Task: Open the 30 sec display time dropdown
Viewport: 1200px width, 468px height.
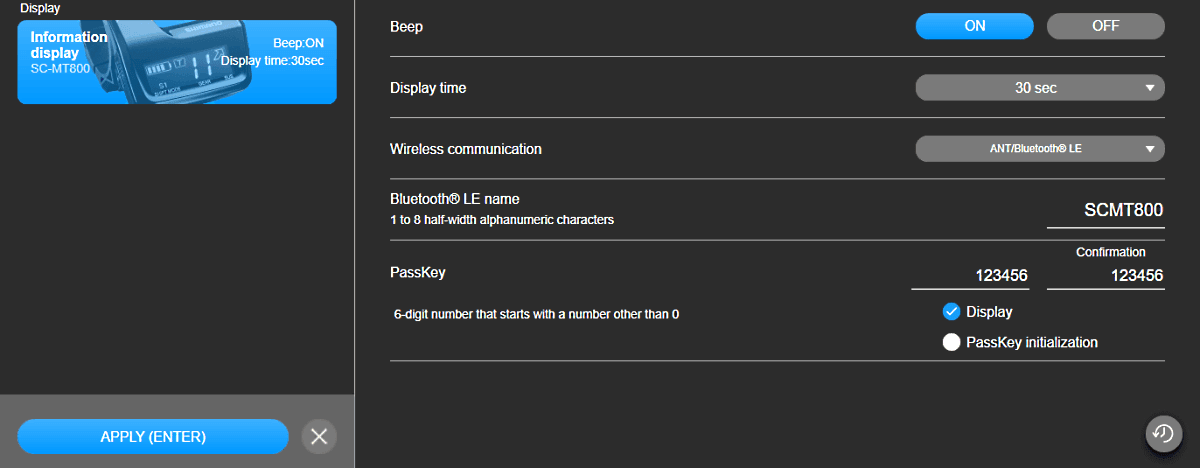Action: pos(1035,88)
